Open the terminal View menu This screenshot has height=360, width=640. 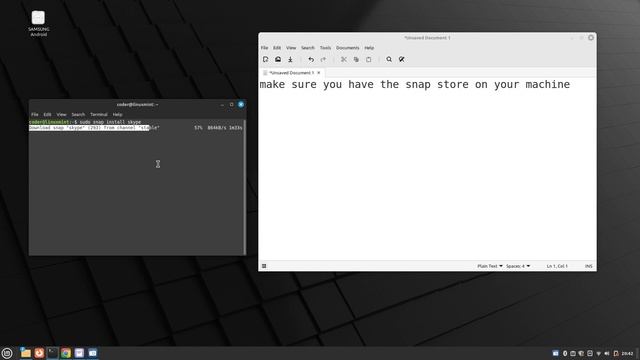click(61, 115)
